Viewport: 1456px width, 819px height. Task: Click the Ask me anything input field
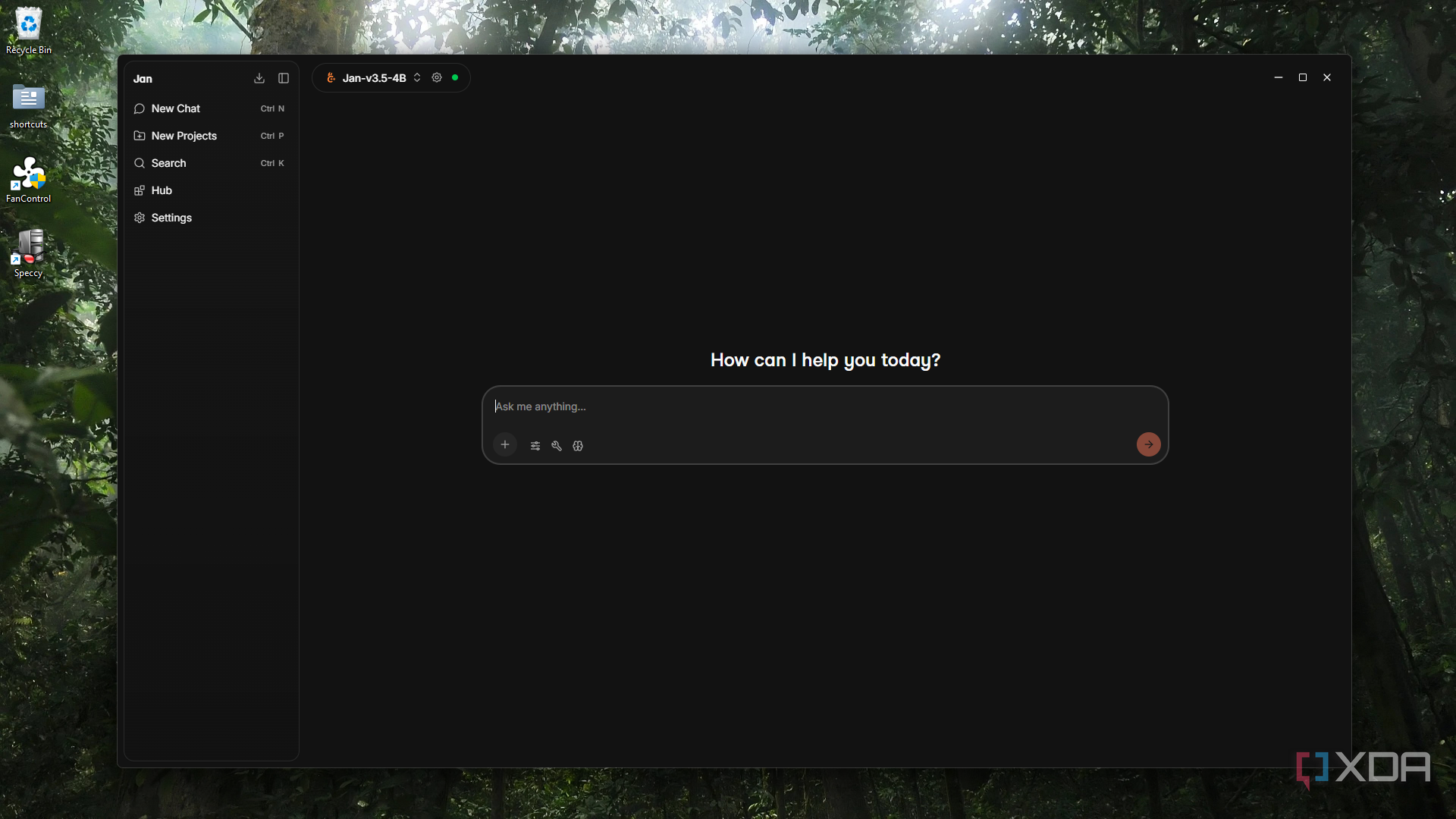(824, 406)
